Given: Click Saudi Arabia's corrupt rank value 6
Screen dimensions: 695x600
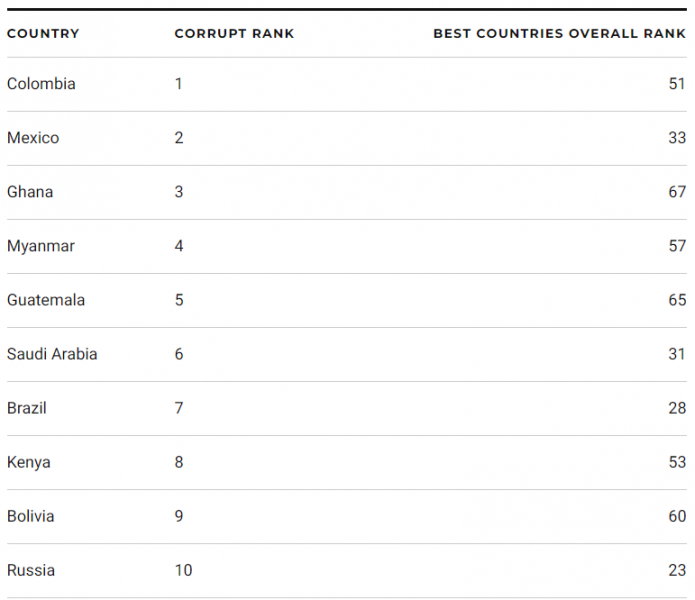Looking at the screenshot, I should [x=179, y=354].
